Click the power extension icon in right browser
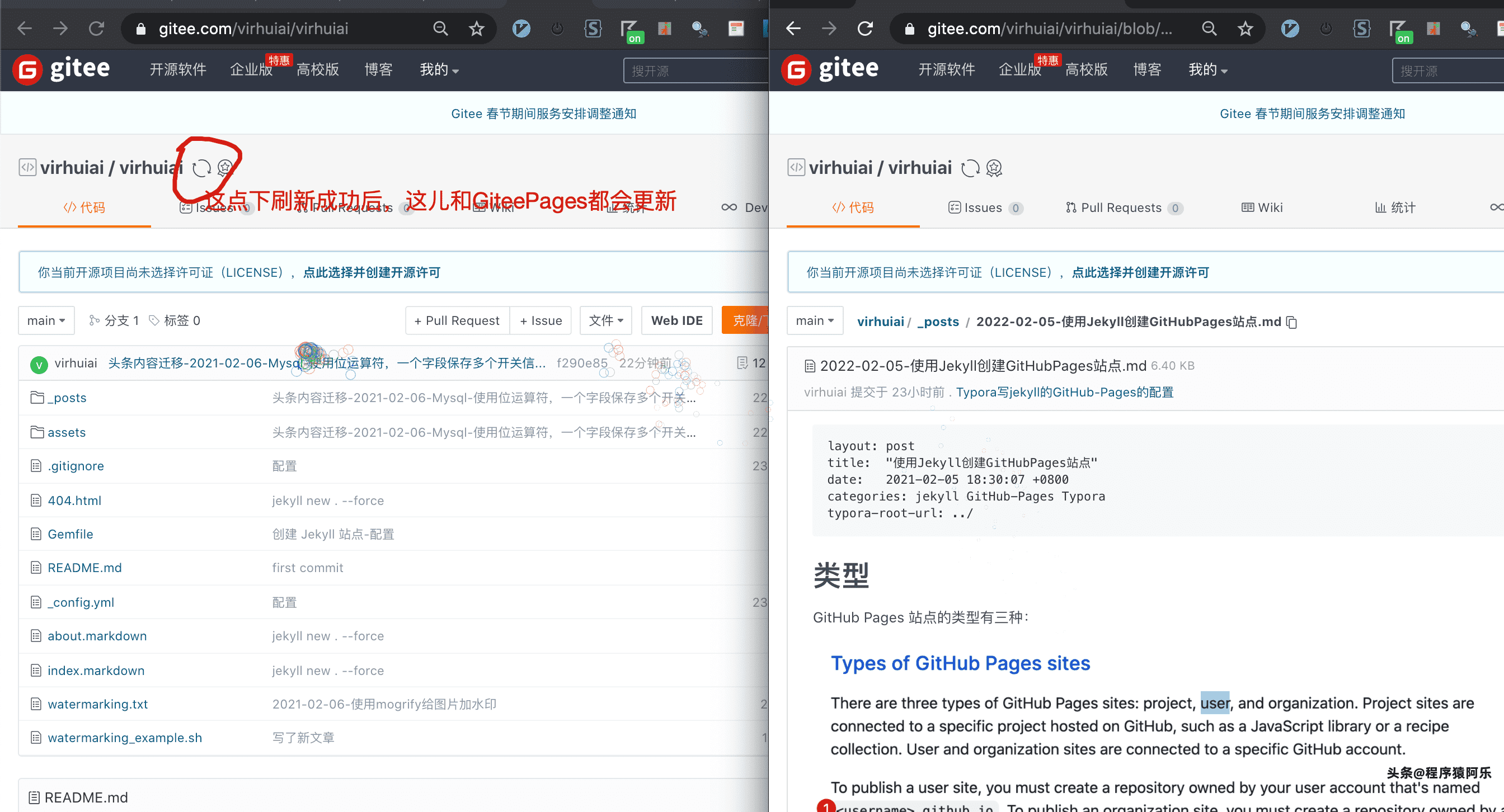The height and width of the screenshot is (812, 1504). (x=1326, y=29)
